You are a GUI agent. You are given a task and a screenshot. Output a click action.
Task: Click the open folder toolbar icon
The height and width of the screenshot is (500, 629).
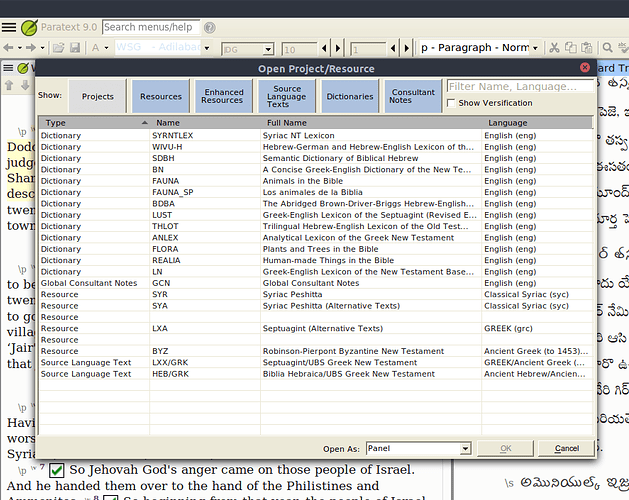(59, 48)
